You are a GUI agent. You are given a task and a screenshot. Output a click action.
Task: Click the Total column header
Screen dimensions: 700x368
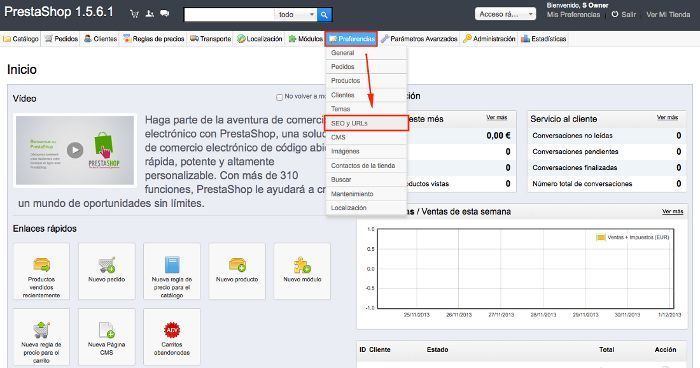pyautogui.click(x=606, y=350)
